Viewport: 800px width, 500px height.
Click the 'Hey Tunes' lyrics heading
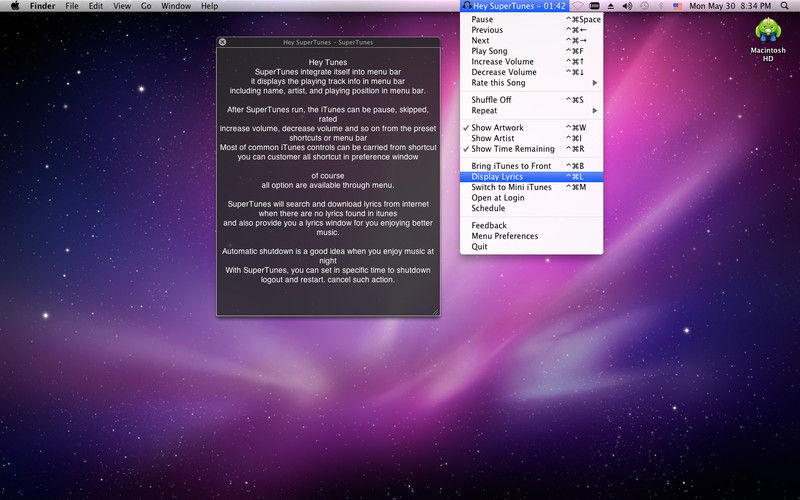[x=328, y=62]
